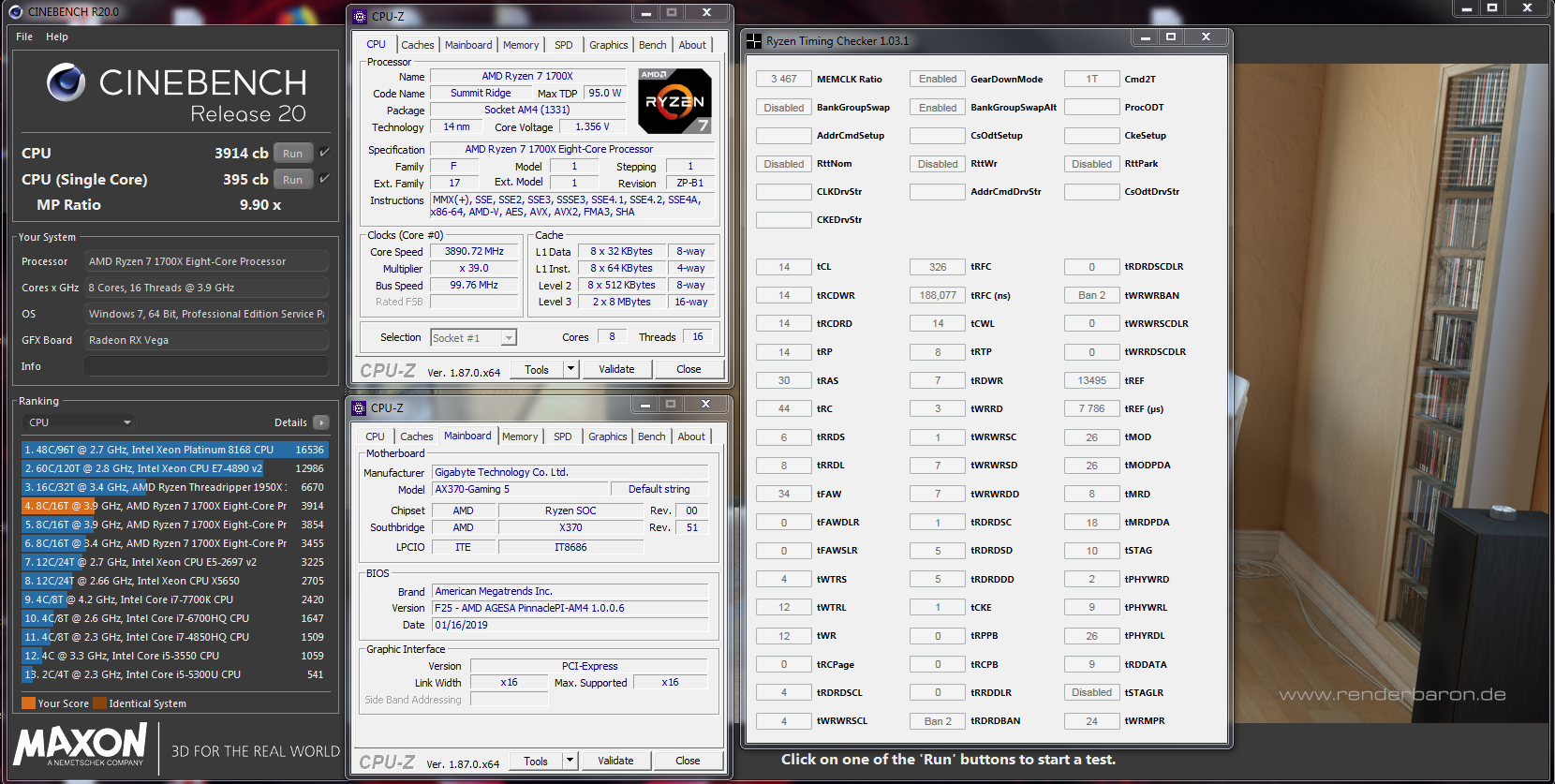Click Tools button in bottom CPU-Z window
Viewport: 1555px width, 784px height.
click(536, 761)
